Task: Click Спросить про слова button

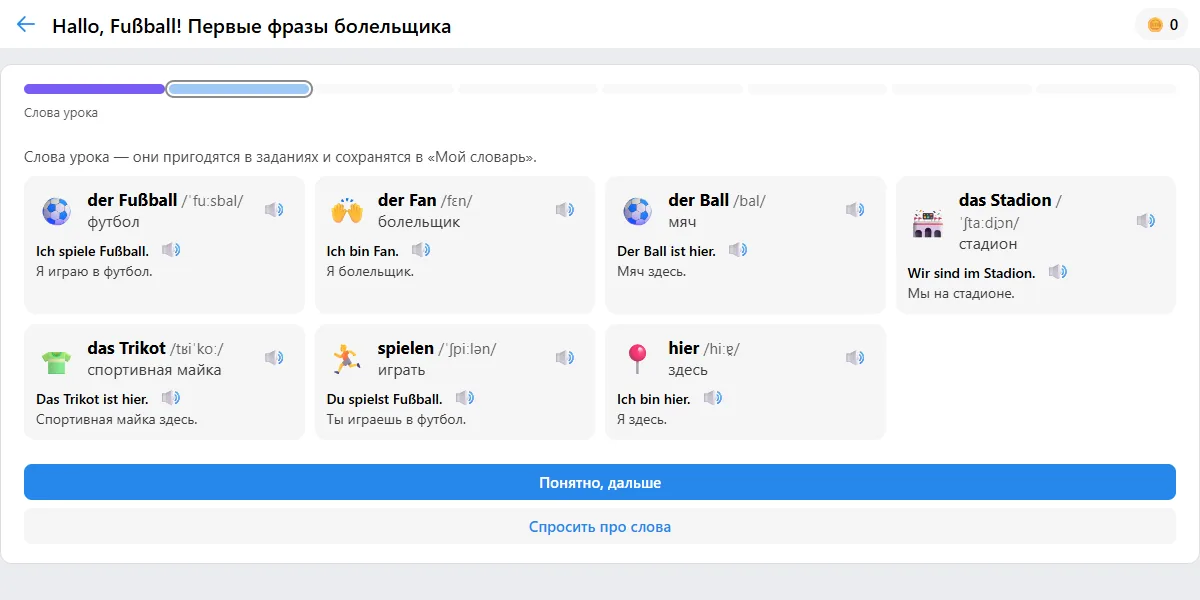Action: click(x=600, y=526)
